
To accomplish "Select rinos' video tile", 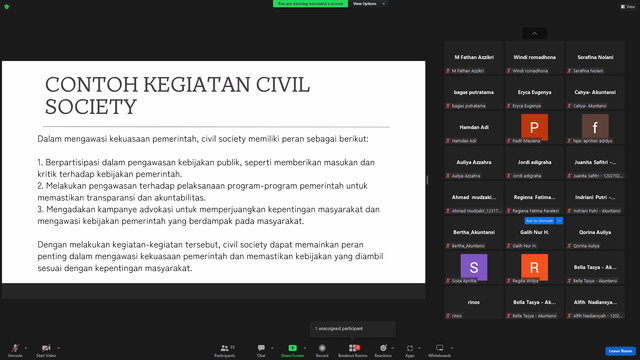I will 474,302.
